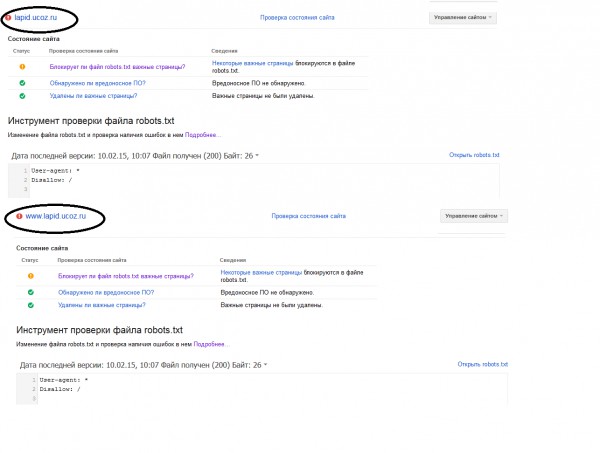This screenshot has height=453, width=600.
Task: Click first 'Проверка состояния сайта' link at top
Action: [x=297, y=18]
